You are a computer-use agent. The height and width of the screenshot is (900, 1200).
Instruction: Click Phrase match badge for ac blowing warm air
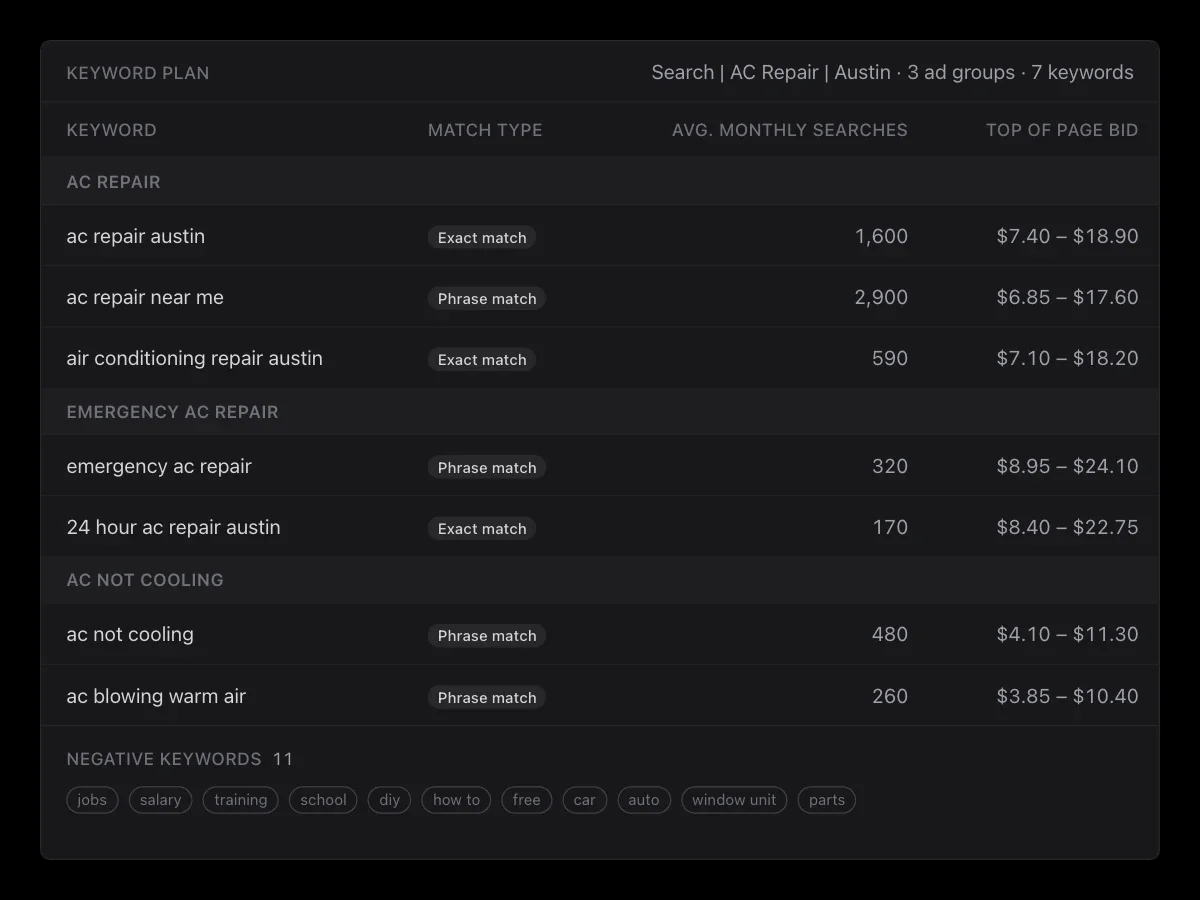pyautogui.click(x=487, y=698)
